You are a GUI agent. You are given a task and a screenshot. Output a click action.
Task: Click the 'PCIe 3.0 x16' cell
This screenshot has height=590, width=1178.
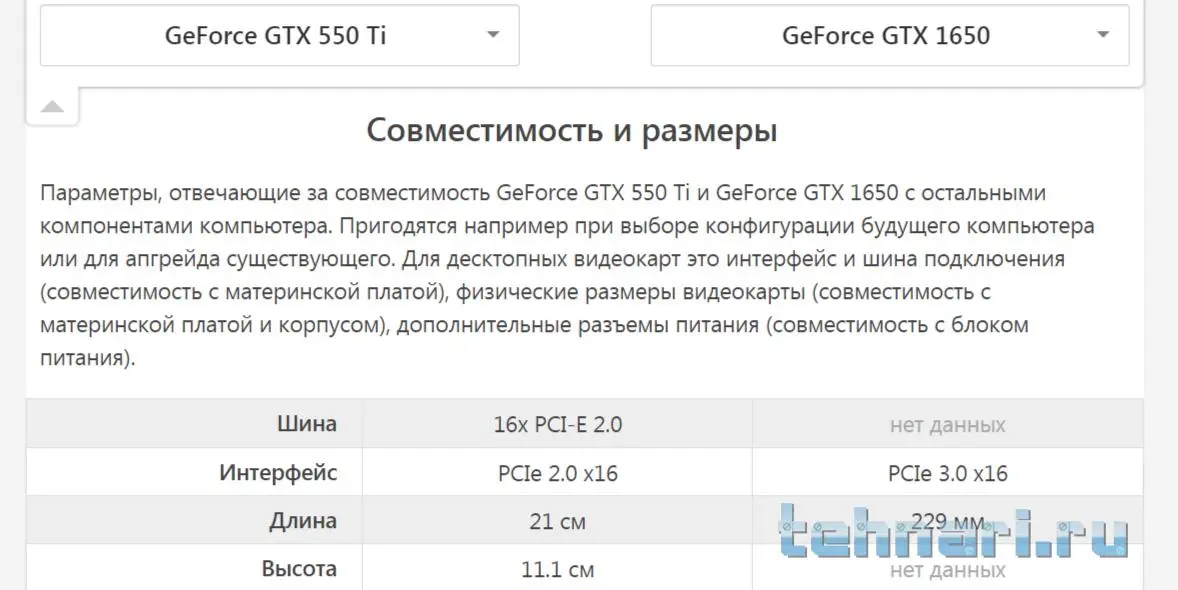[947, 473]
